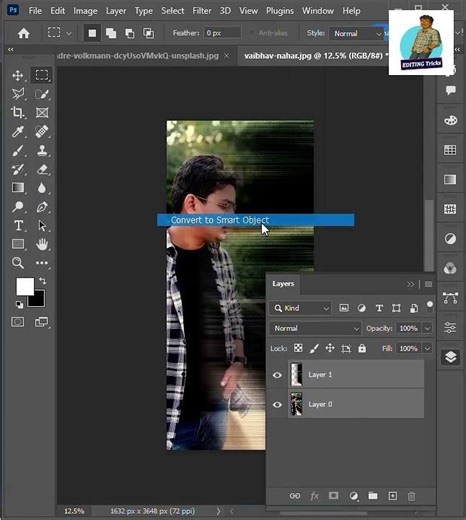Expand the Opacity slider dropdown arrow

pyautogui.click(x=427, y=329)
